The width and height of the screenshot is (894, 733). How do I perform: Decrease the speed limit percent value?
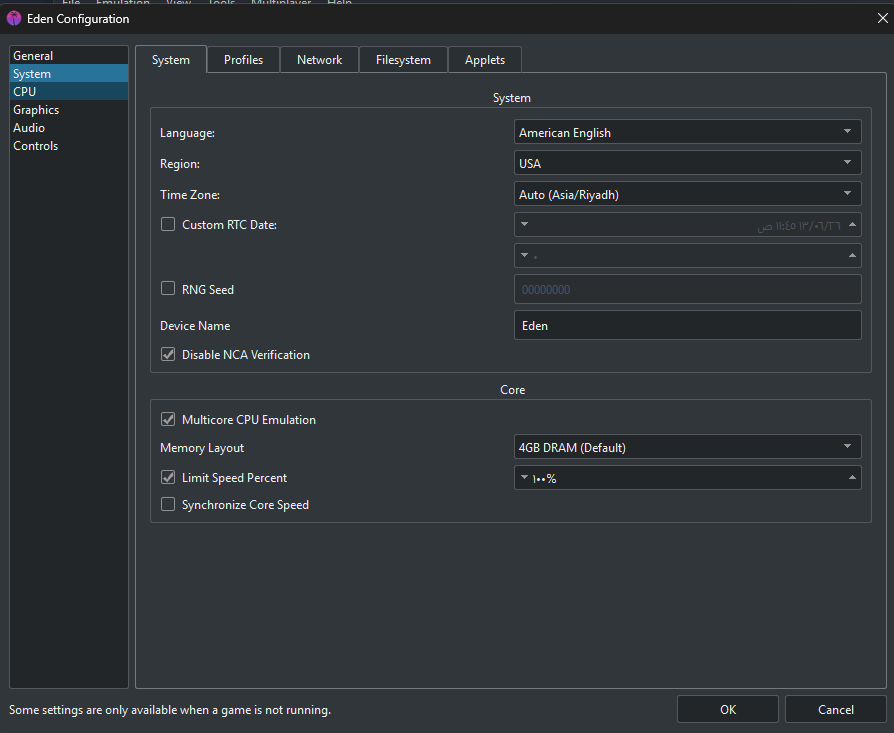(x=524, y=477)
